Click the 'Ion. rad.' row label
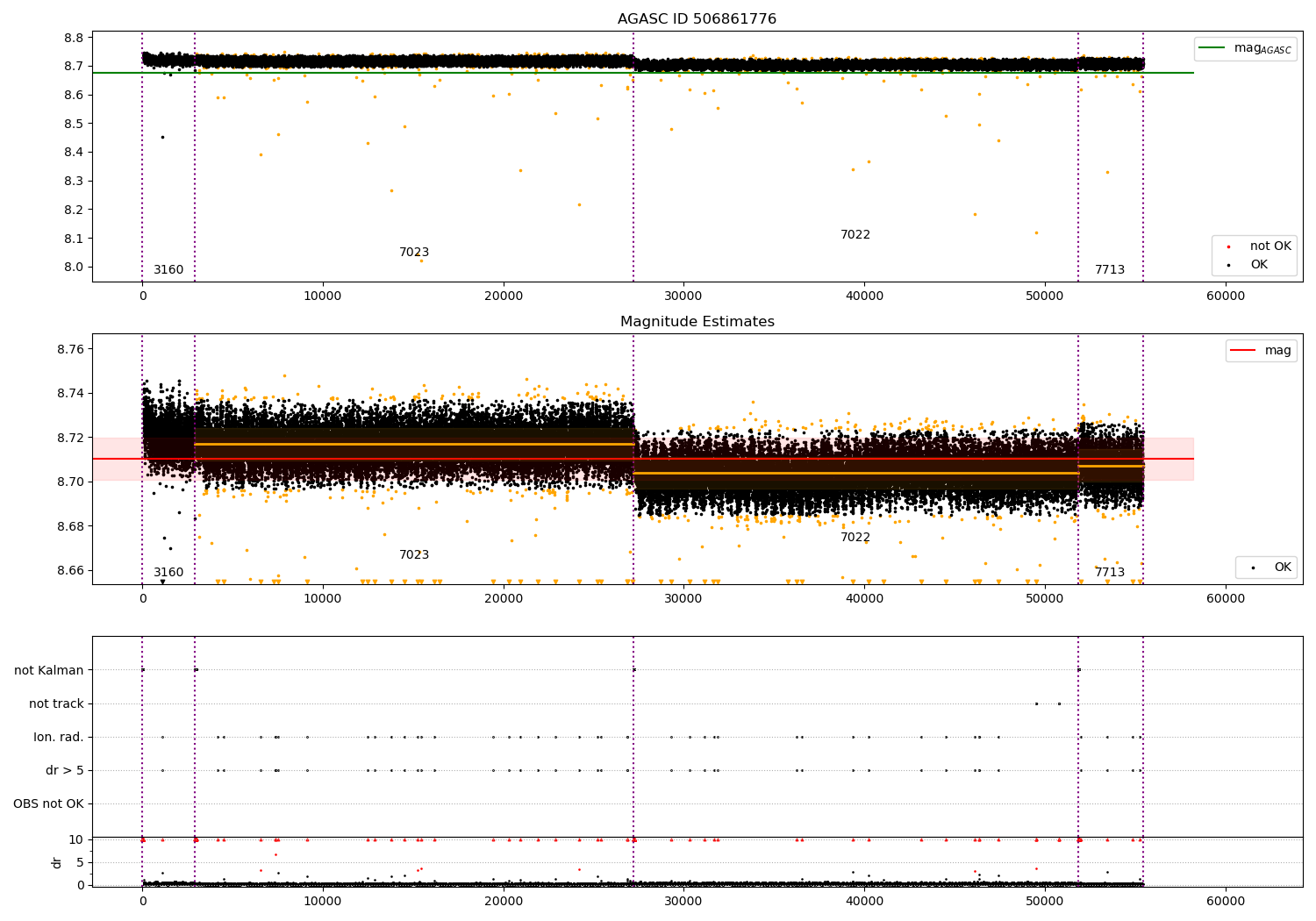Image resolution: width=1316 pixels, height=921 pixels. click(x=59, y=738)
